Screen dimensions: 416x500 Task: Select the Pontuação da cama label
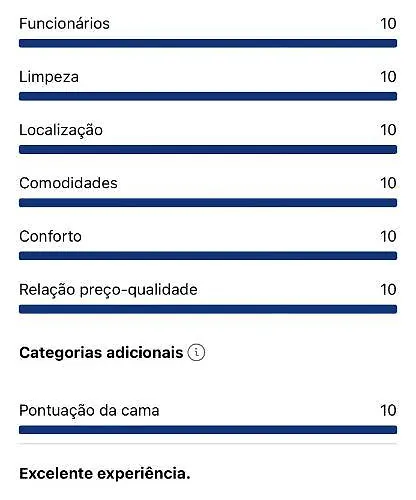[89, 410]
